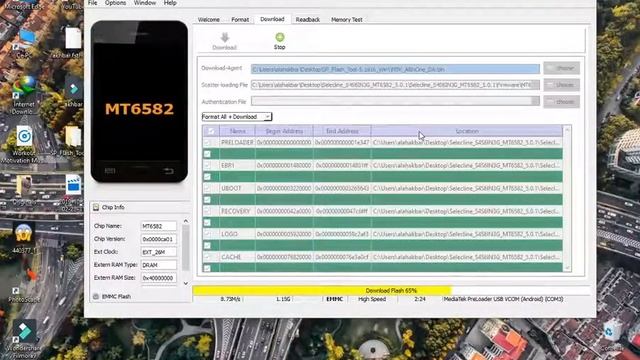Screen dimensions: 640x360
Task: Click the Location column header
Action: pos(467,131)
